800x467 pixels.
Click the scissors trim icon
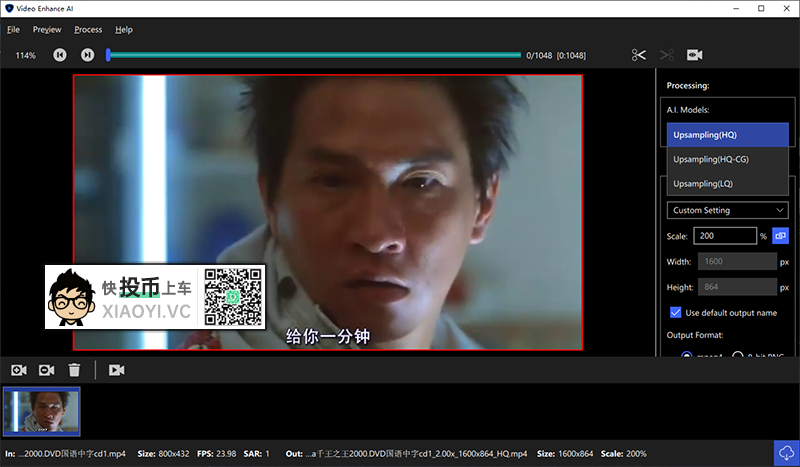click(638, 55)
